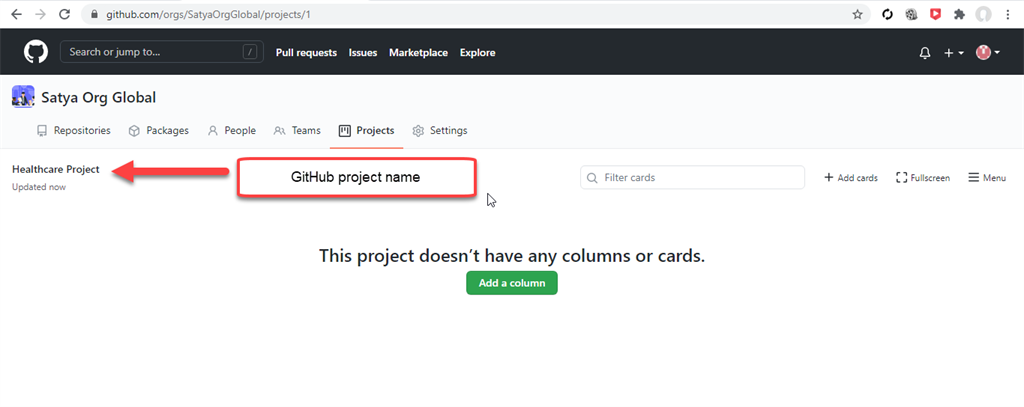The height and width of the screenshot is (407, 1024).
Task: Open Pull requests in the header
Action: pos(306,53)
